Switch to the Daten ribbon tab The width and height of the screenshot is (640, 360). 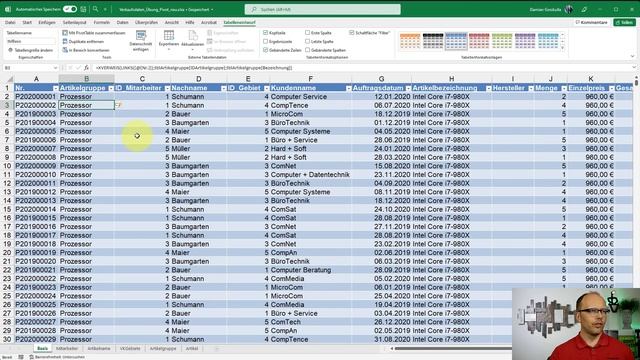(122, 22)
